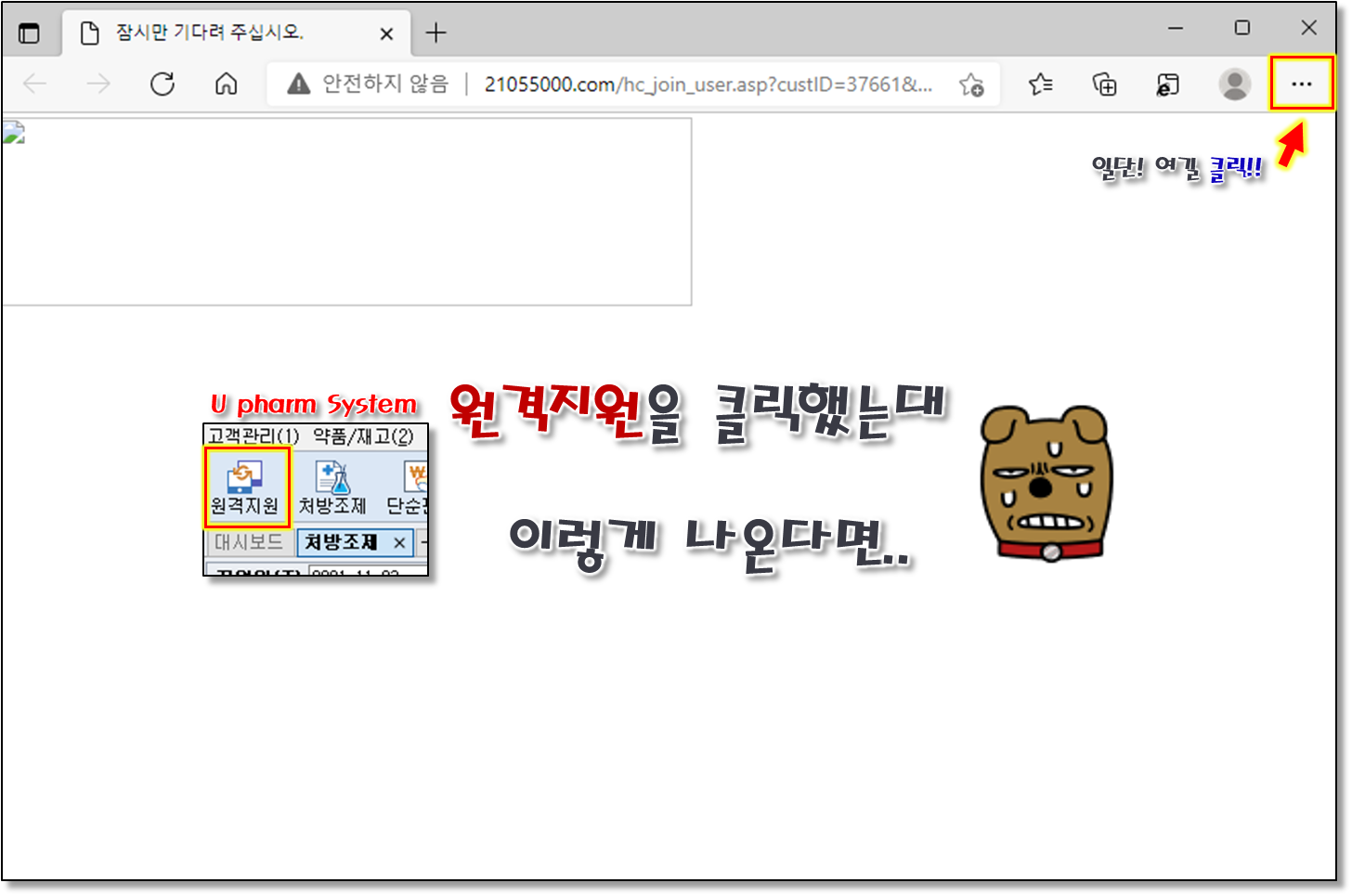Click the browser Refresh button

click(x=162, y=84)
